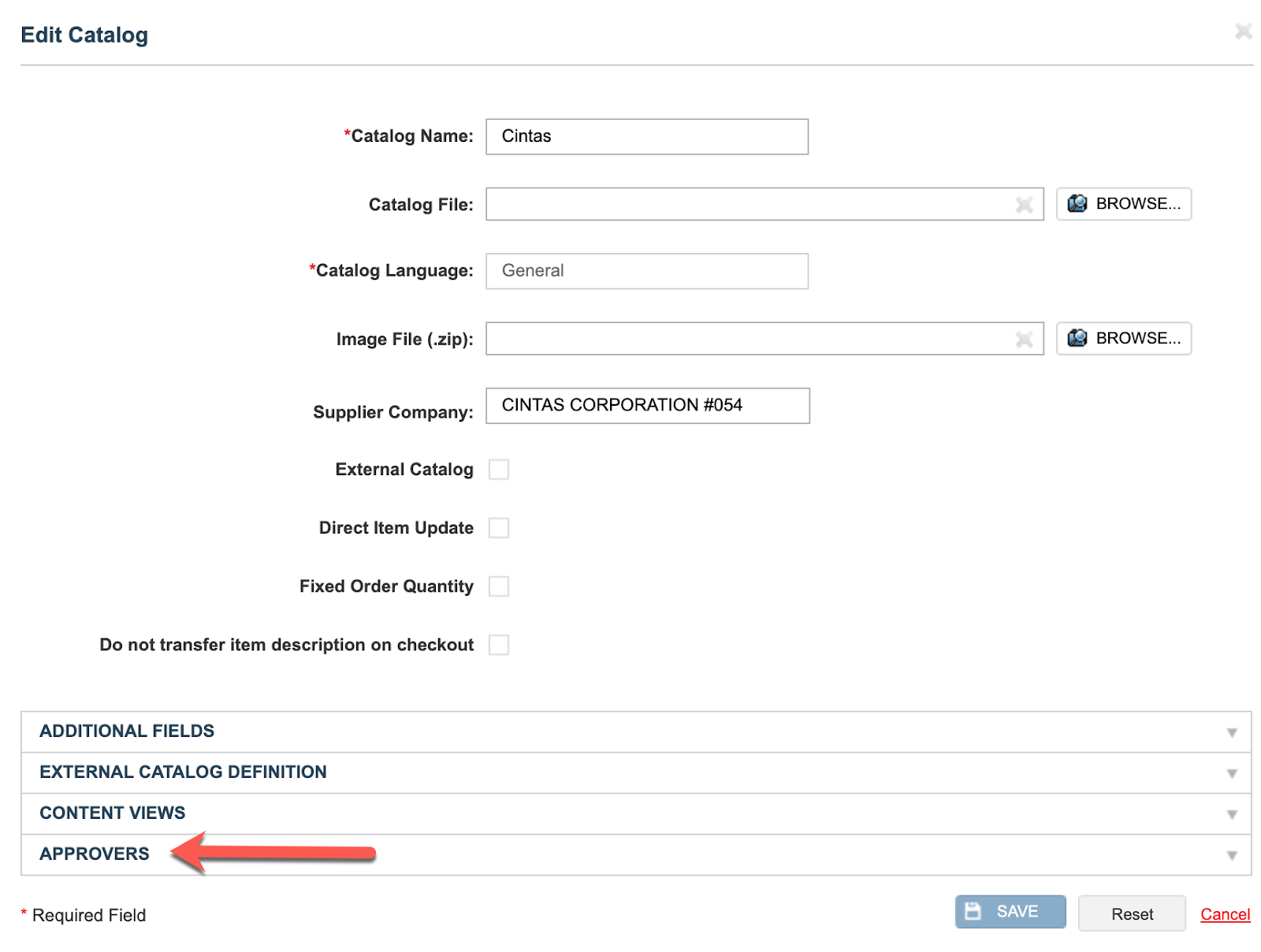Click the Cancel link
This screenshot has width=1261, height=952.
point(1225,914)
